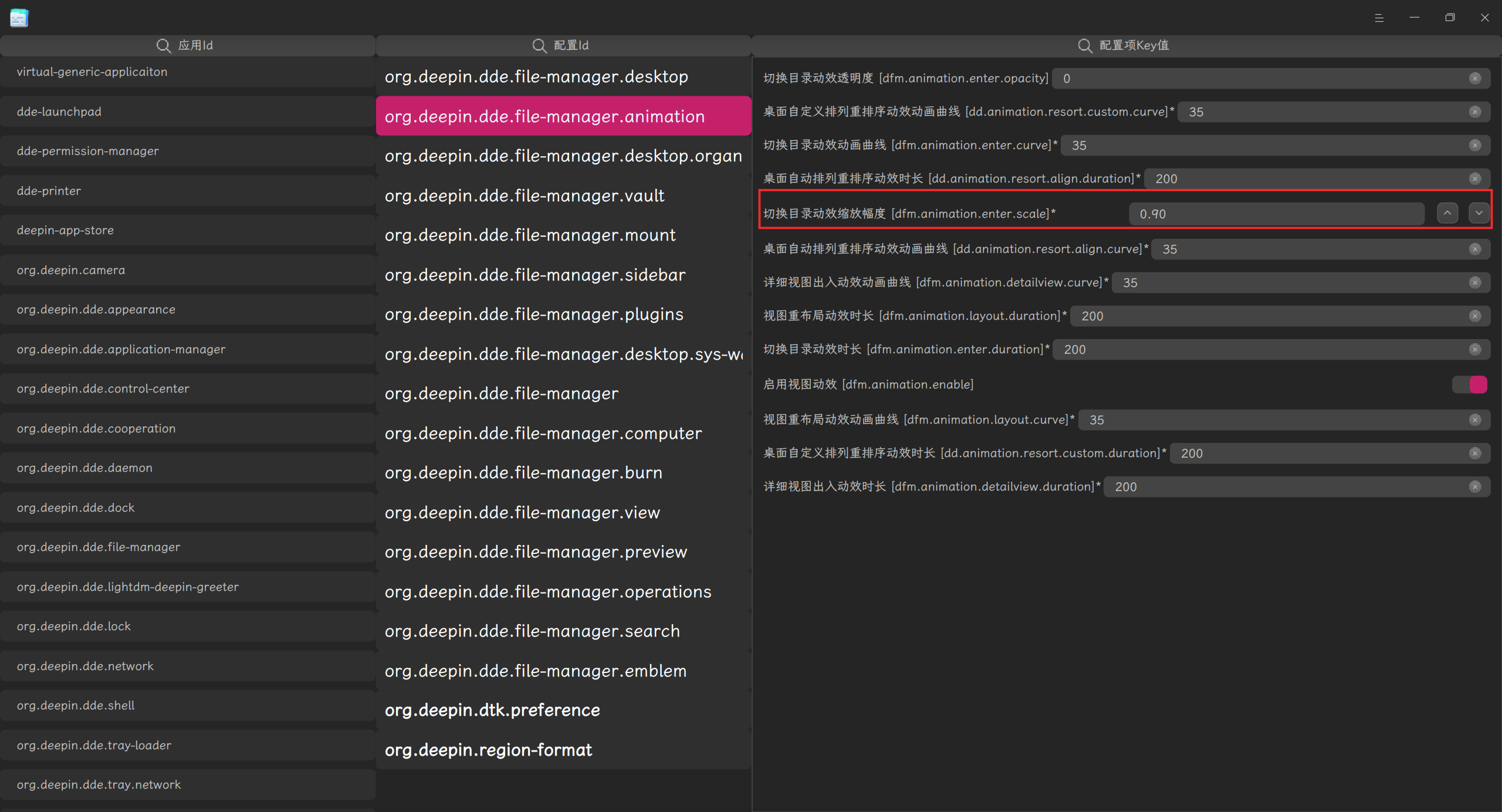
Task: Increase the dfm.animation.enter.scale value
Action: click(1447, 214)
